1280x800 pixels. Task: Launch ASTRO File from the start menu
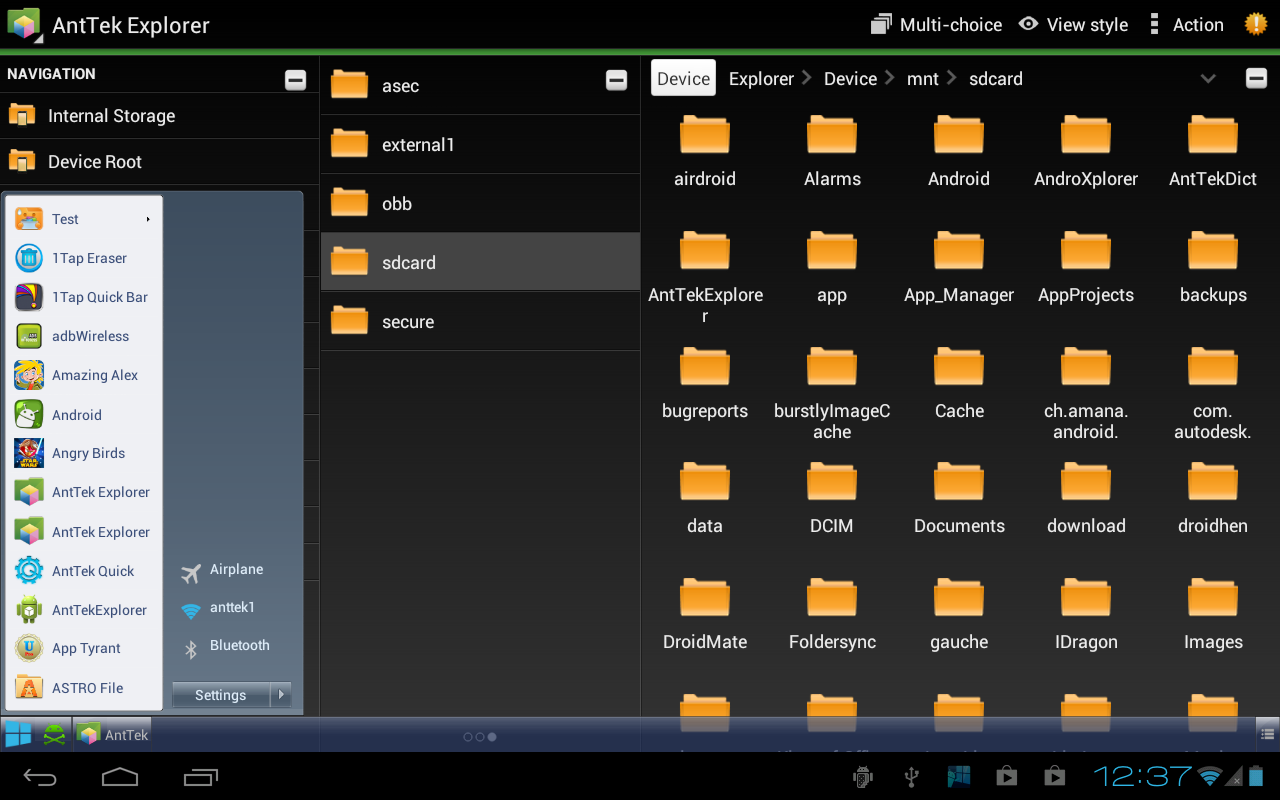(84, 688)
